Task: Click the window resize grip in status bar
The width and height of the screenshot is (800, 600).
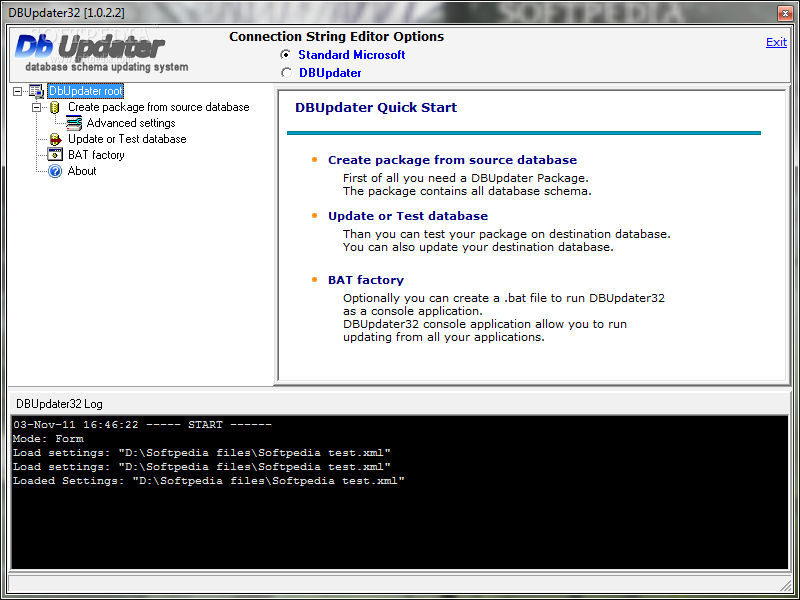Action: pos(785,585)
